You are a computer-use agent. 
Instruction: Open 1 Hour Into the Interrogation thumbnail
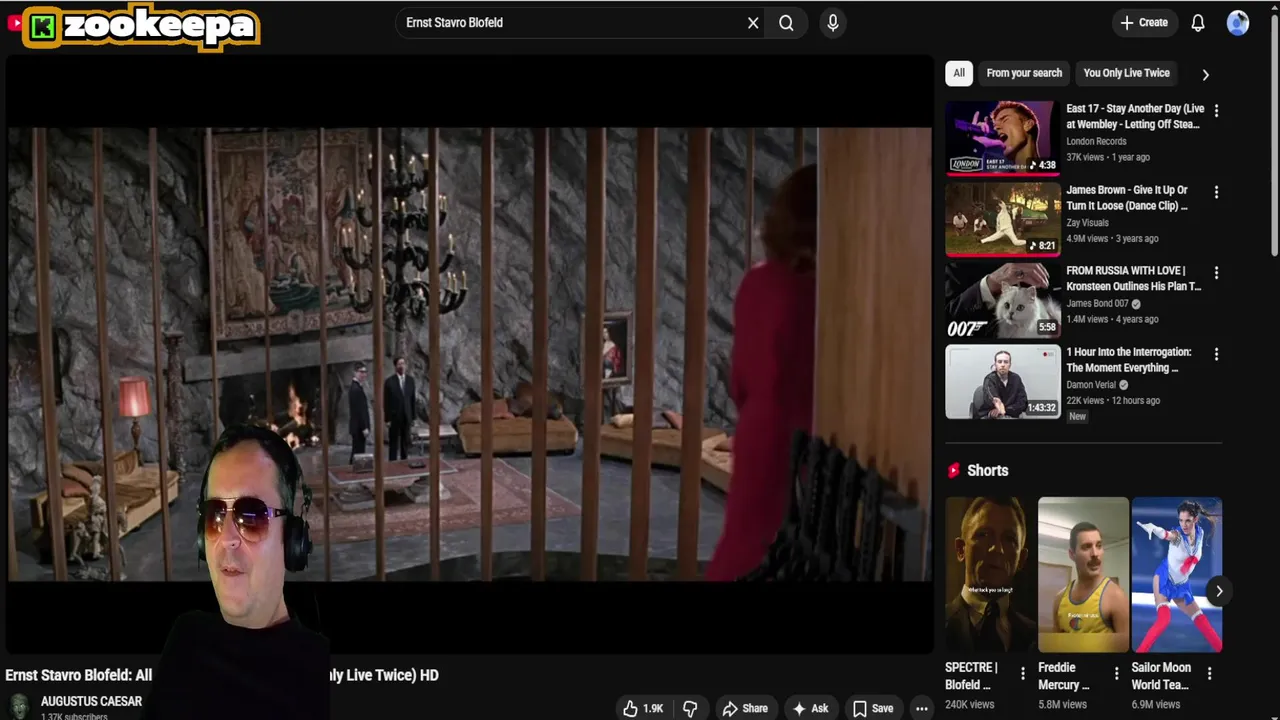coord(1003,381)
